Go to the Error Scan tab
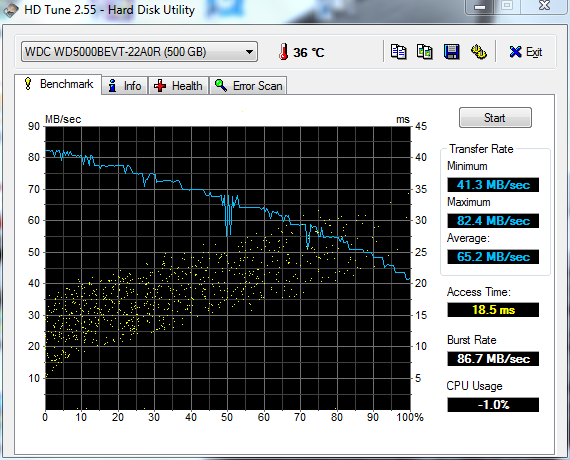 248,86
